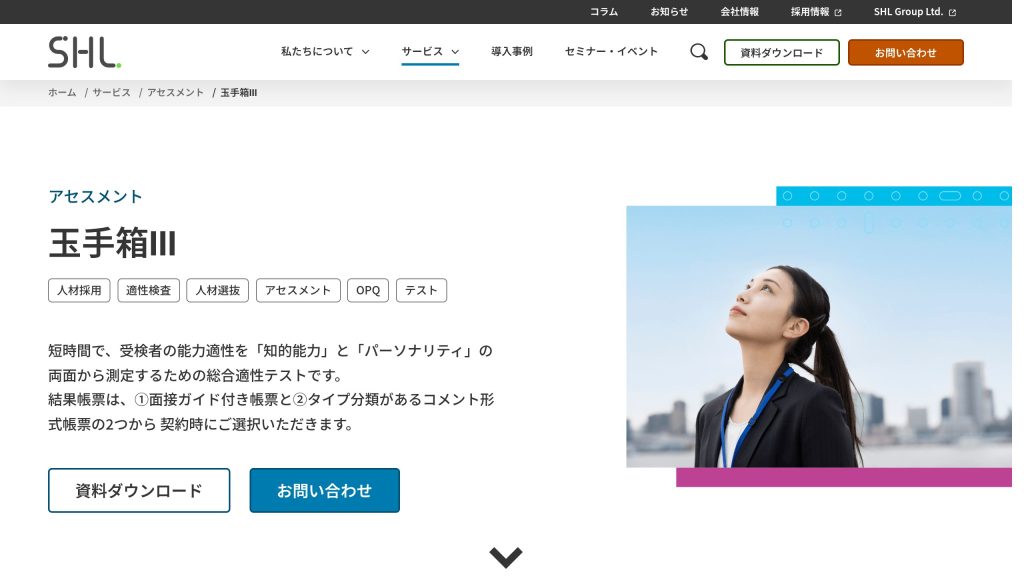Expand the サービス dropdown menu
The width and height of the screenshot is (1024, 576).
[x=430, y=51]
